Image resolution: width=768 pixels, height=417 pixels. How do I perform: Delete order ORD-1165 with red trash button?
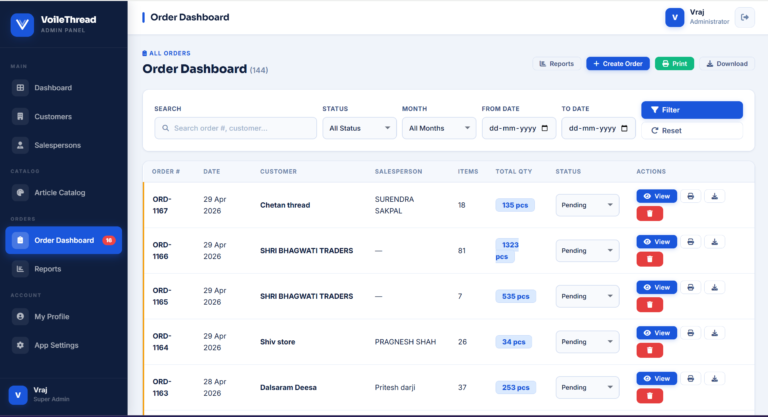coord(648,304)
